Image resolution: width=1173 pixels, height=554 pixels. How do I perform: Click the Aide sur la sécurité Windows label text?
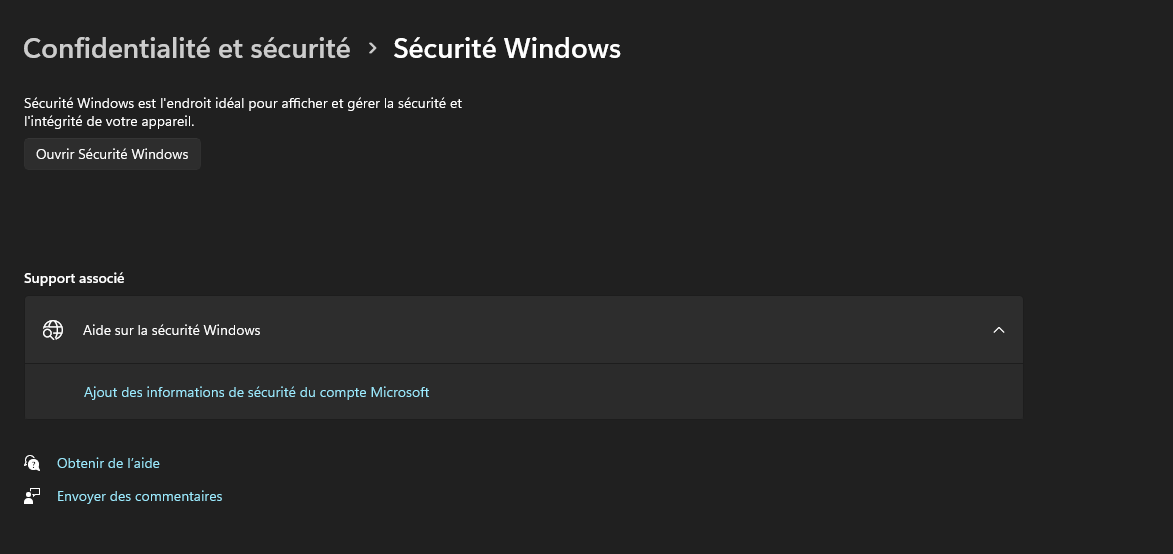click(171, 330)
